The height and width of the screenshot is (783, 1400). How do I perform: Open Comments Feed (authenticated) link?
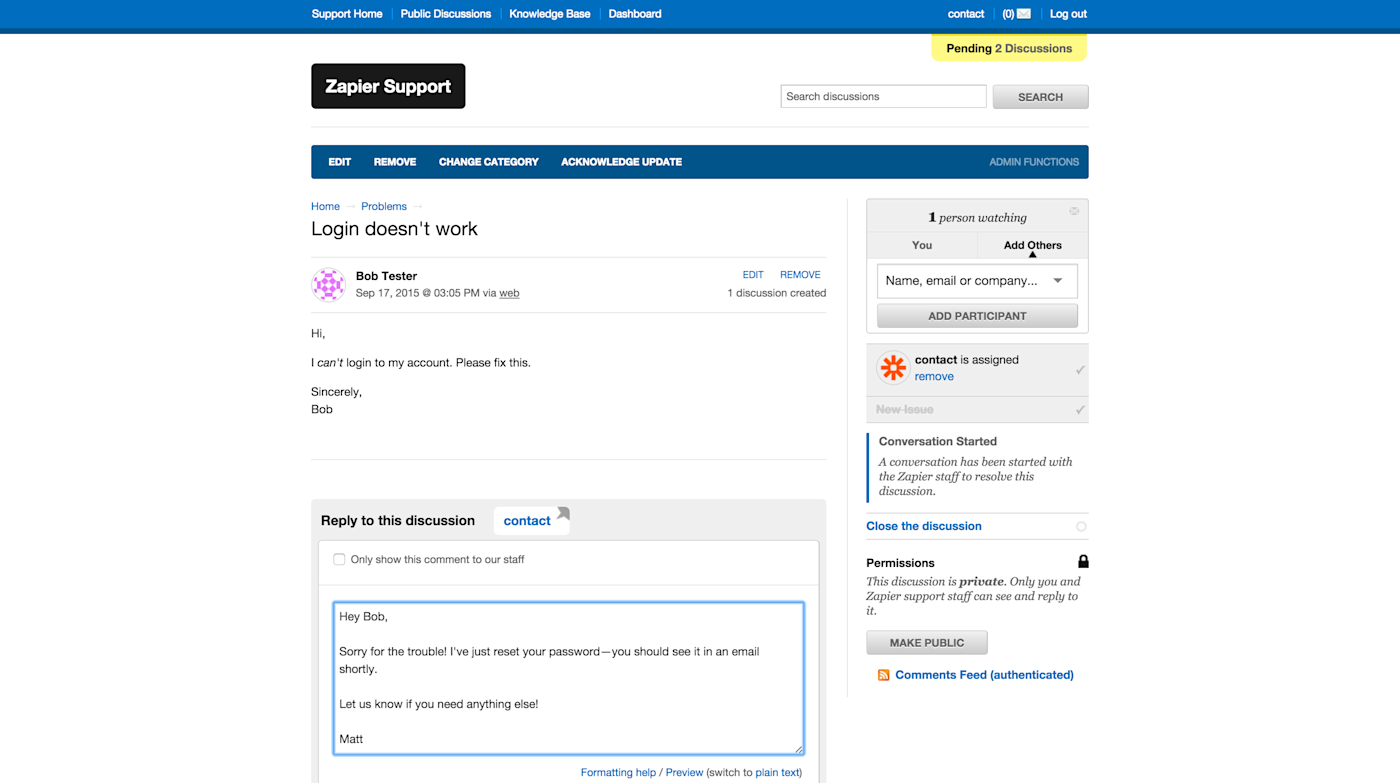[984, 675]
